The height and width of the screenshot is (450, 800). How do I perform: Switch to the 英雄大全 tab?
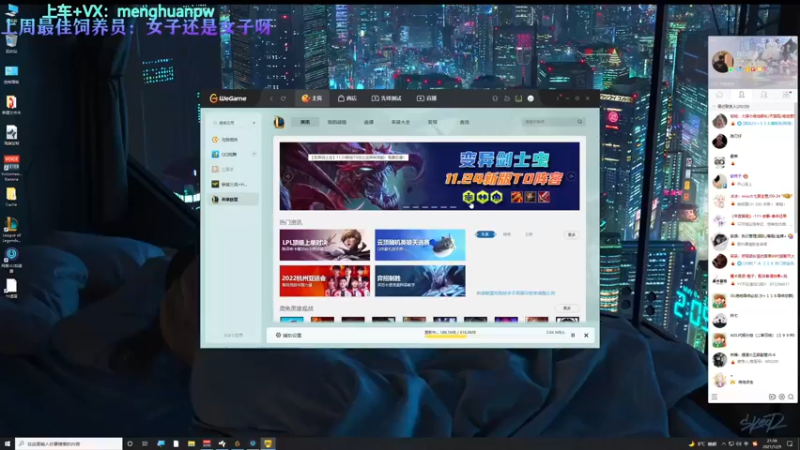click(401, 122)
